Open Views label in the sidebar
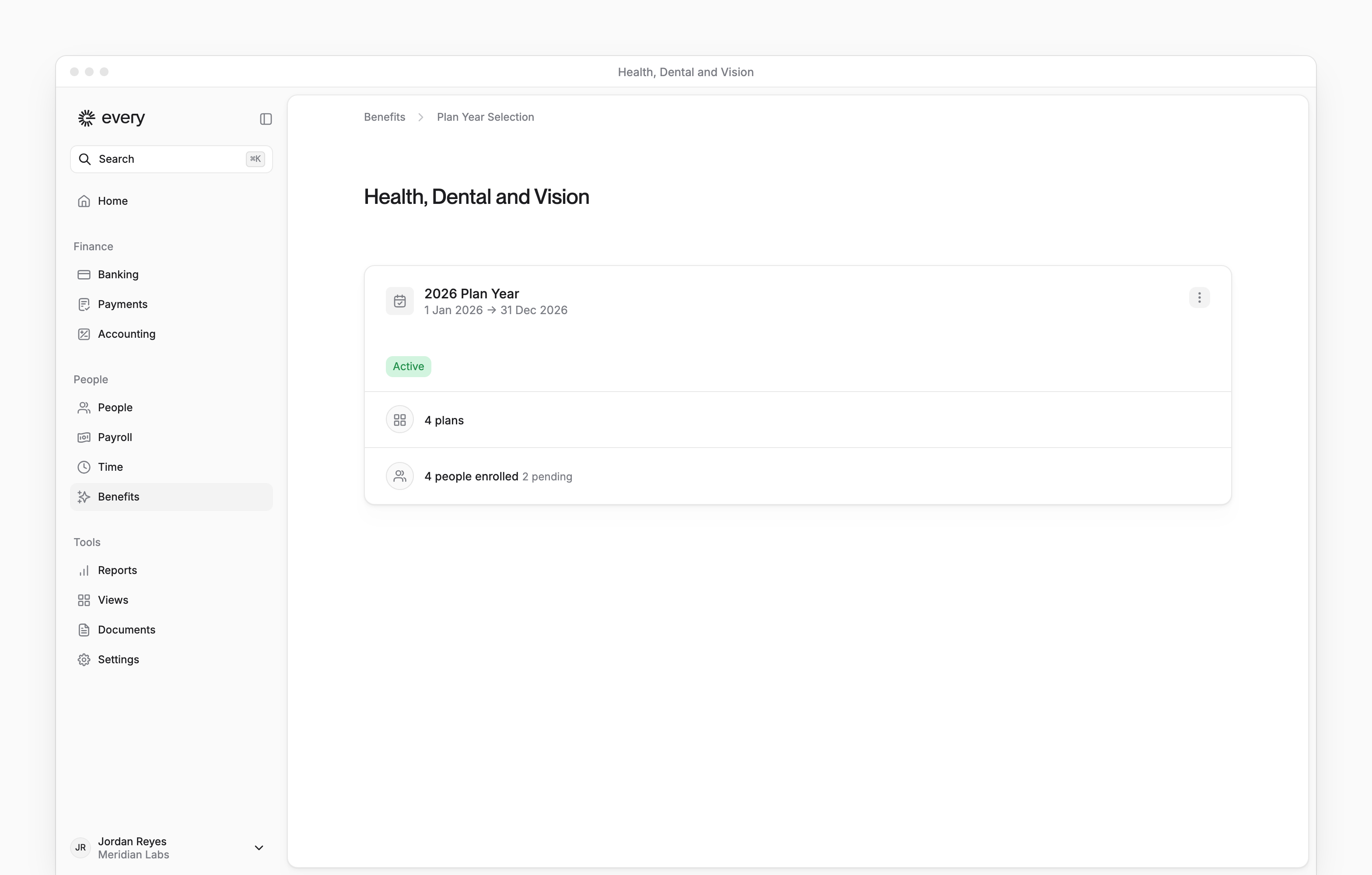1372x875 pixels. coord(113,600)
